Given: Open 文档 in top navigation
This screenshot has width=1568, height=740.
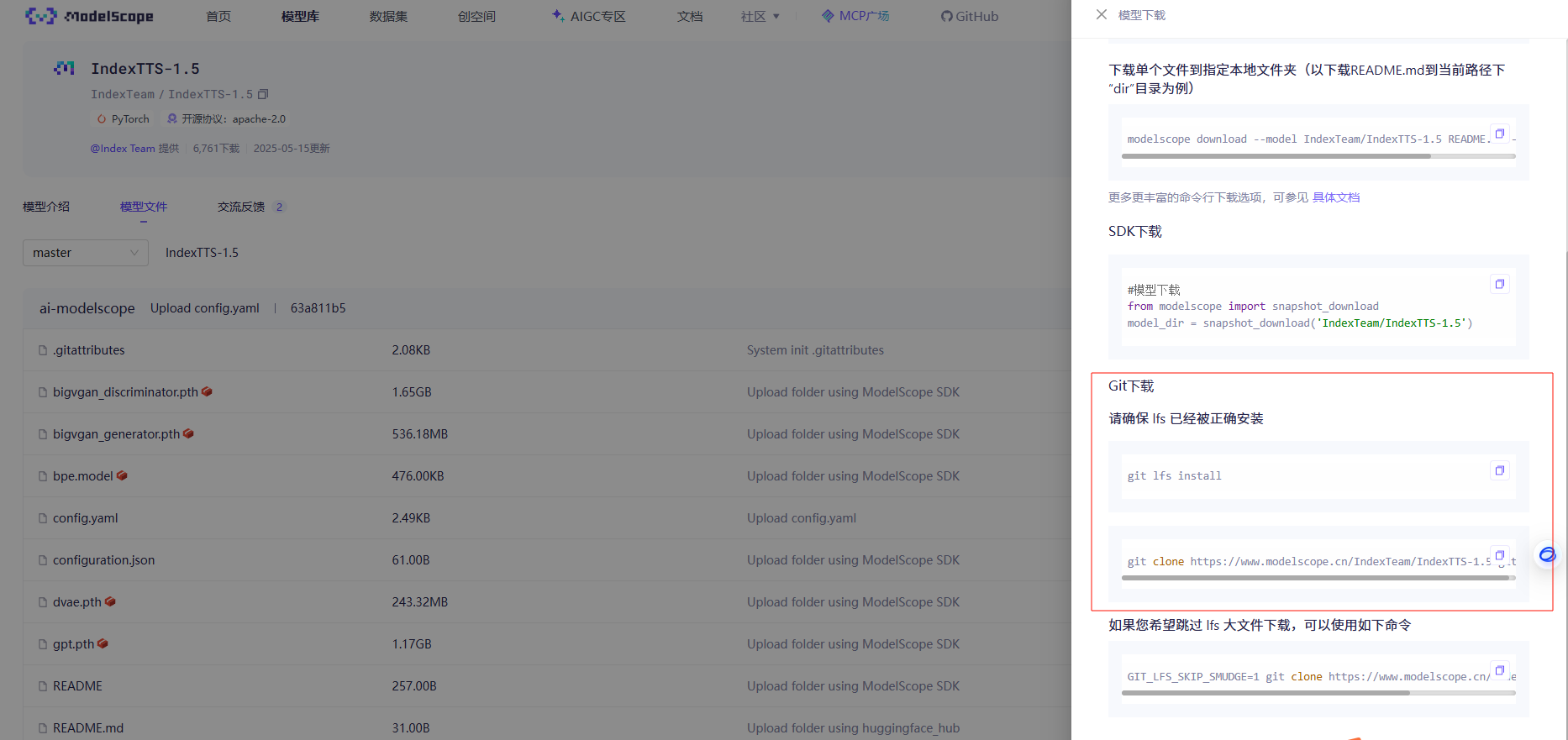Looking at the screenshot, I should click(x=690, y=16).
